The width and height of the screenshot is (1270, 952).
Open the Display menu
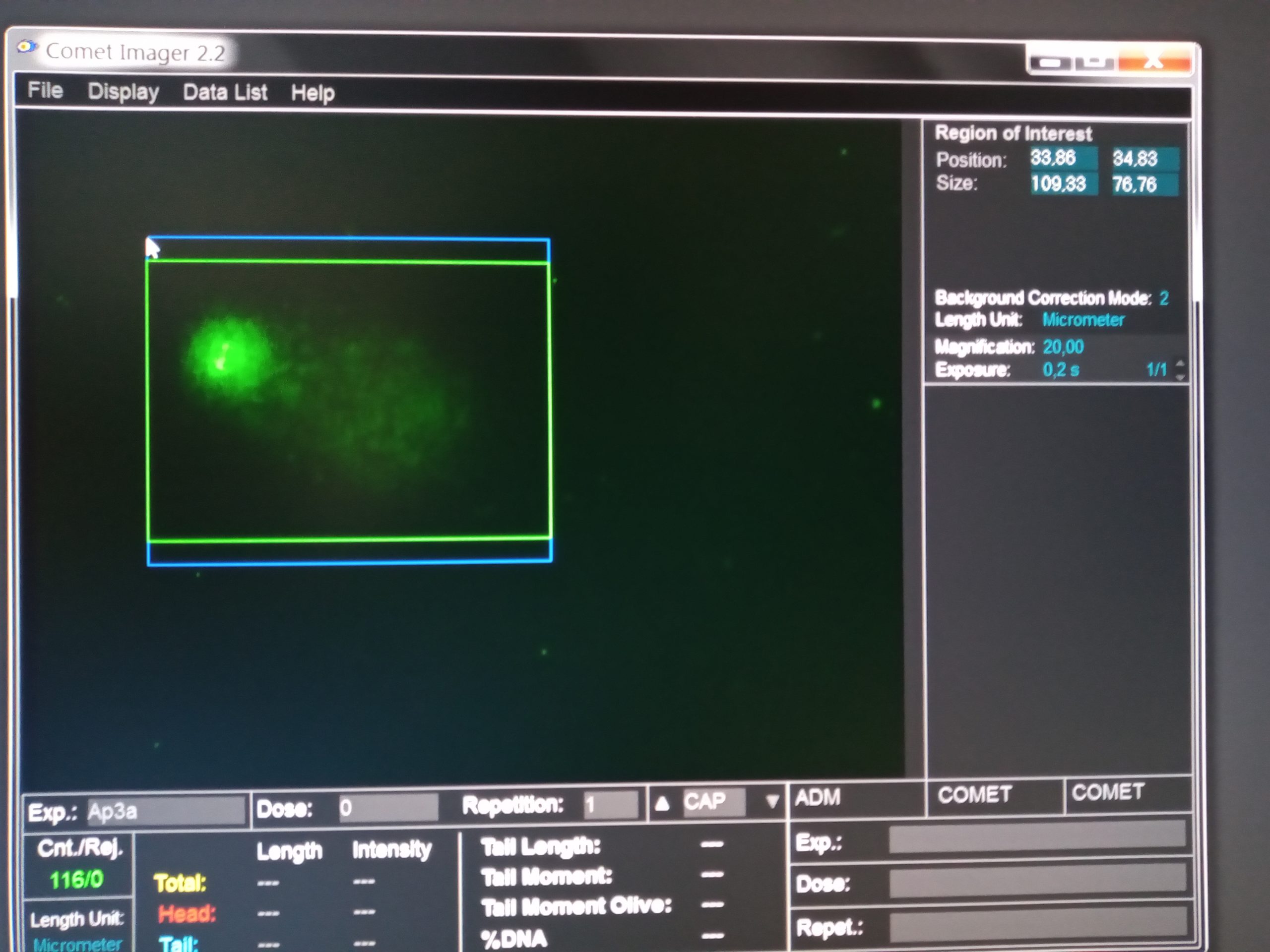click(x=123, y=92)
